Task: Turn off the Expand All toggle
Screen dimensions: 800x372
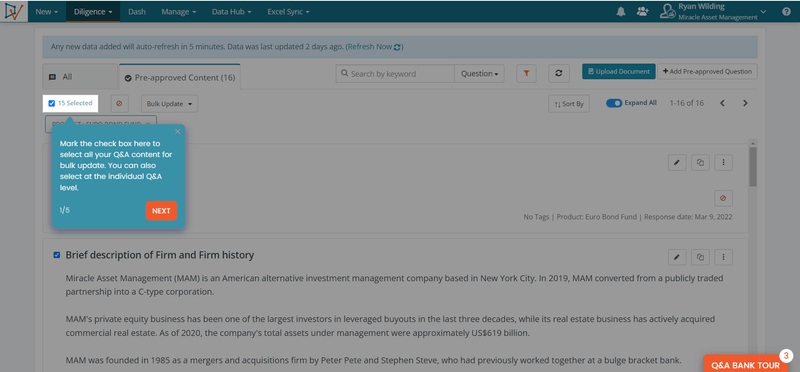Action: 614,103
